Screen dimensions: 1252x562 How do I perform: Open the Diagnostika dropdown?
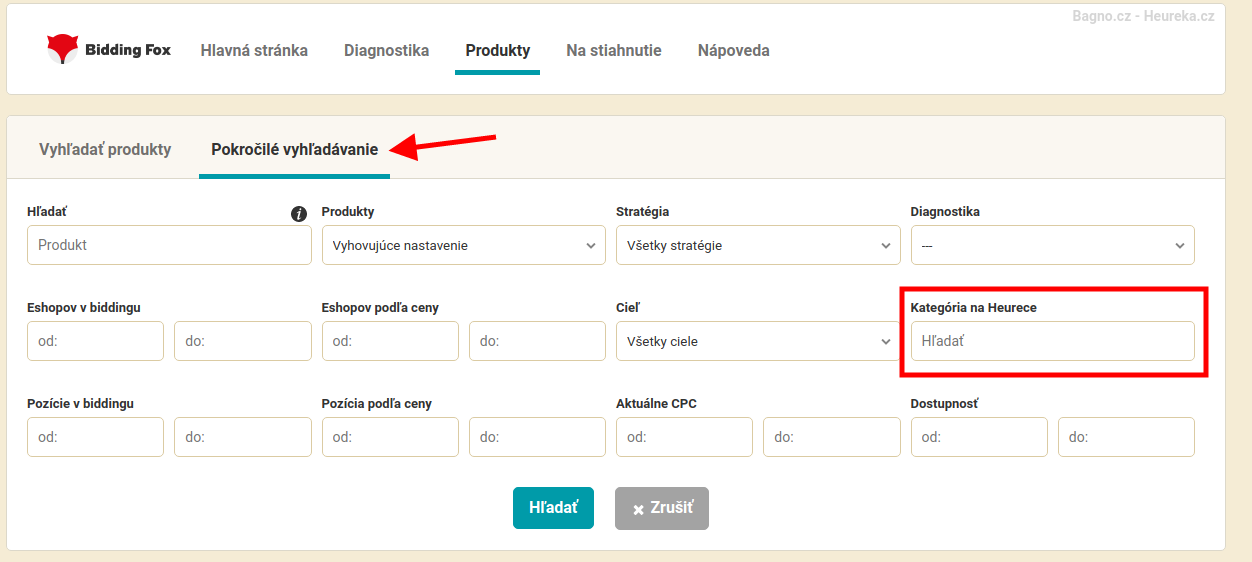pos(1053,245)
